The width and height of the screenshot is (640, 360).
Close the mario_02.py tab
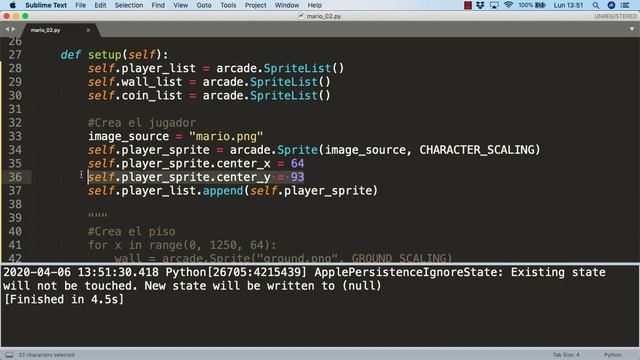point(88,30)
